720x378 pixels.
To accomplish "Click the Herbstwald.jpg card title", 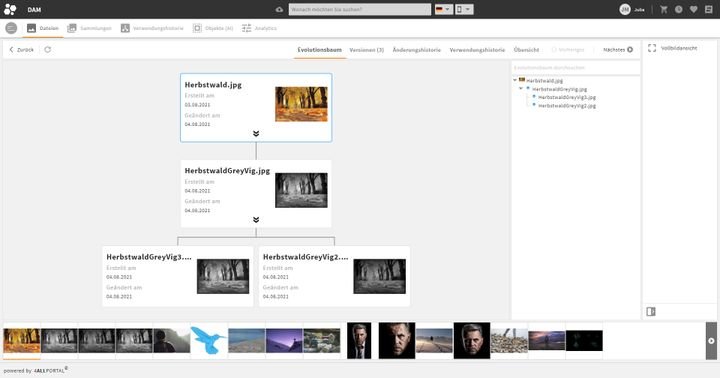I will tap(213, 85).
